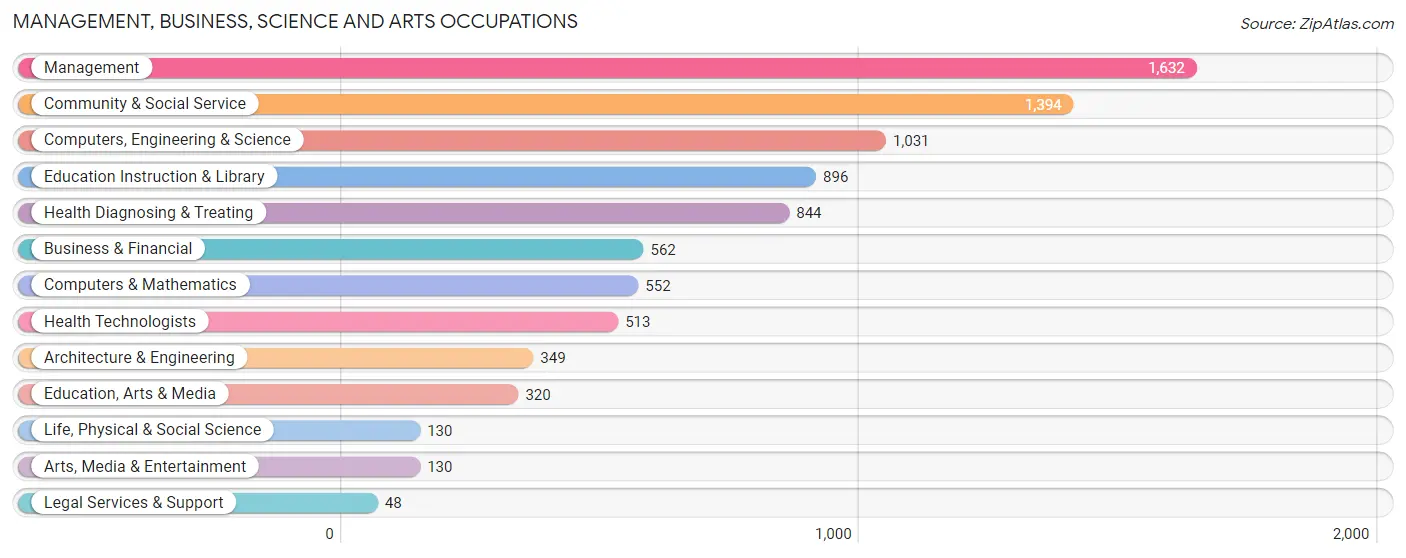Click the 2,000 axis tick label
Screen dimensions: 1406x558
1351,534
